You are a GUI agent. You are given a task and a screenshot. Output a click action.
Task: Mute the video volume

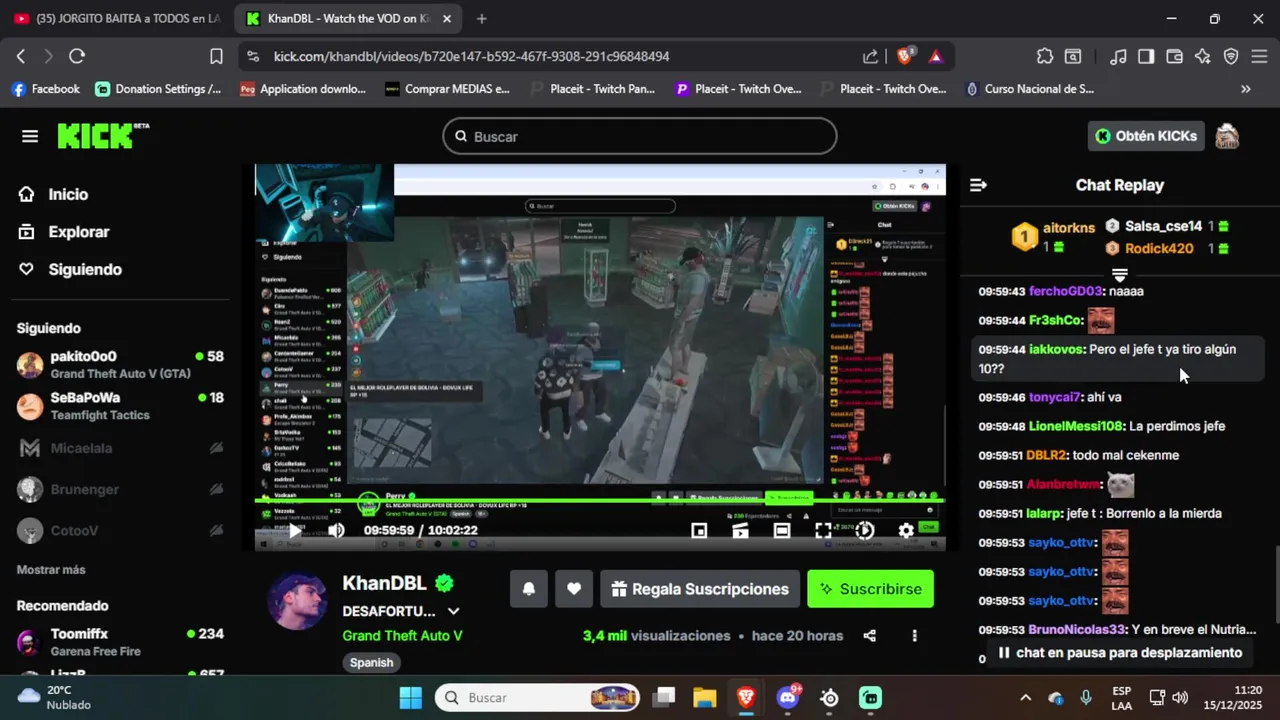tap(336, 531)
